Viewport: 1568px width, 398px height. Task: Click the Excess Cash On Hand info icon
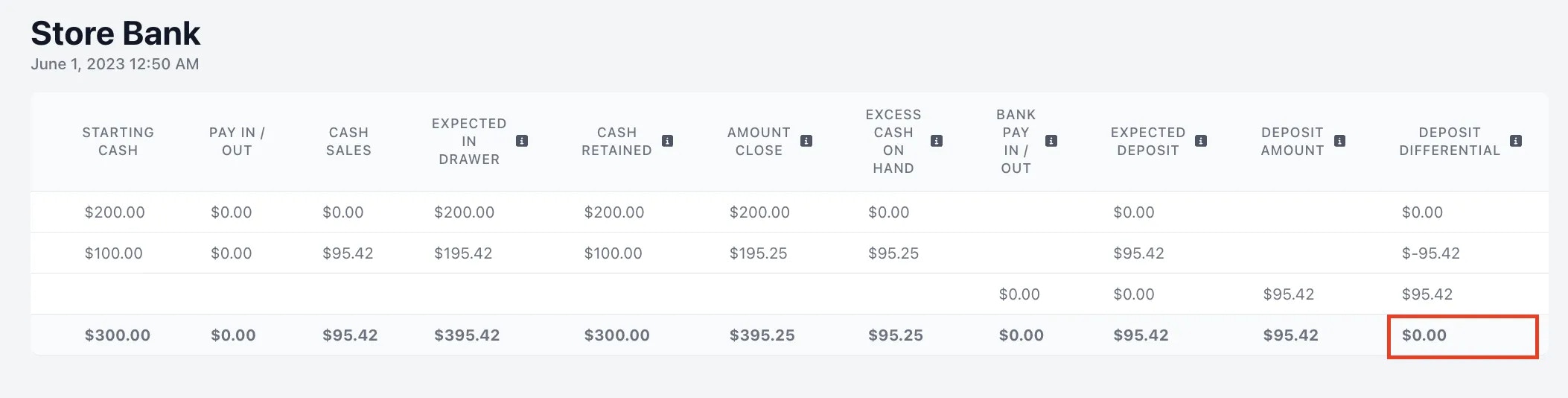937,141
